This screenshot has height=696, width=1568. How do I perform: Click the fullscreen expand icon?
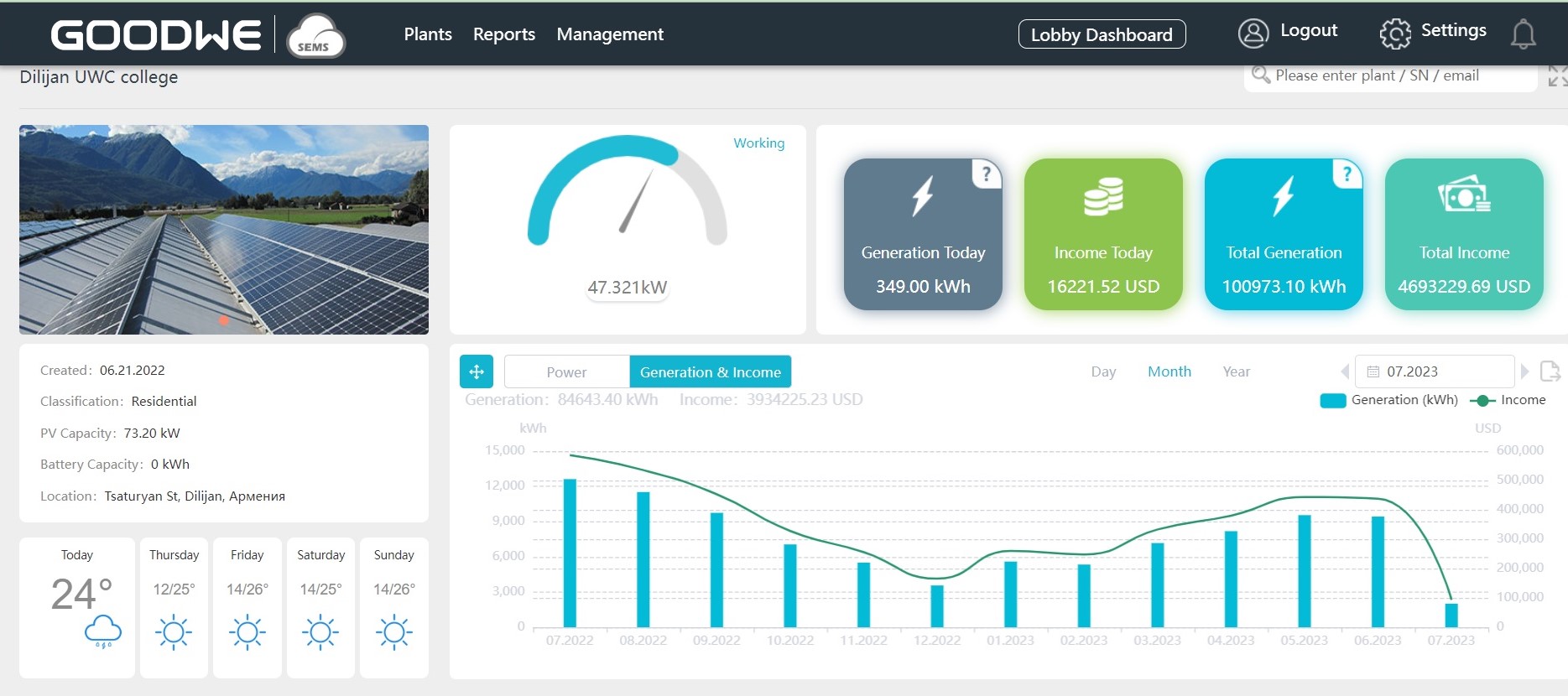[1557, 76]
